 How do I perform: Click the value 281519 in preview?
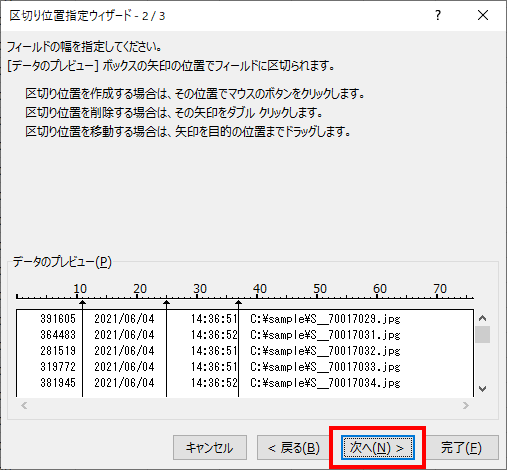pos(58,351)
